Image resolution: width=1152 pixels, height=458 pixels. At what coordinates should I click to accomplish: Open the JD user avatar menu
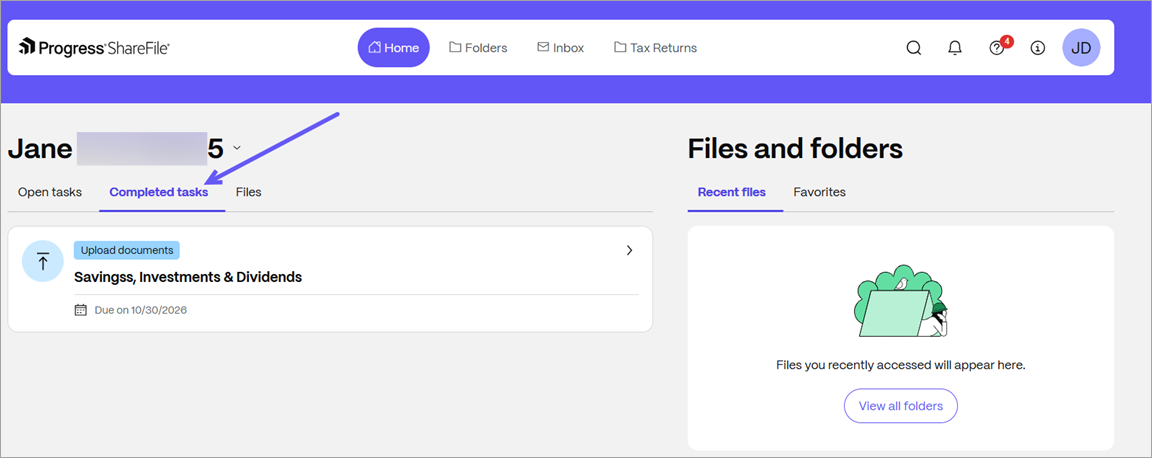click(x=1081, y=48)
